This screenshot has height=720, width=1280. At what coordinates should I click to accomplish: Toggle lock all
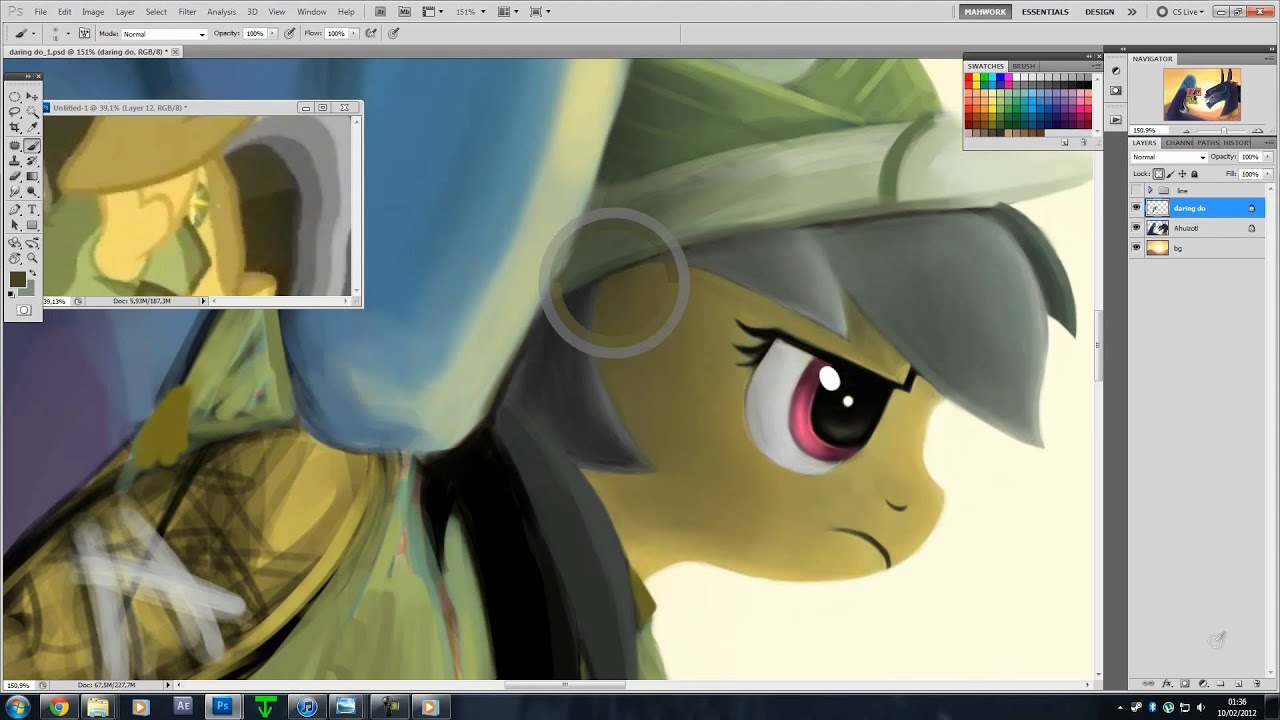click(x=1194, y=174)
